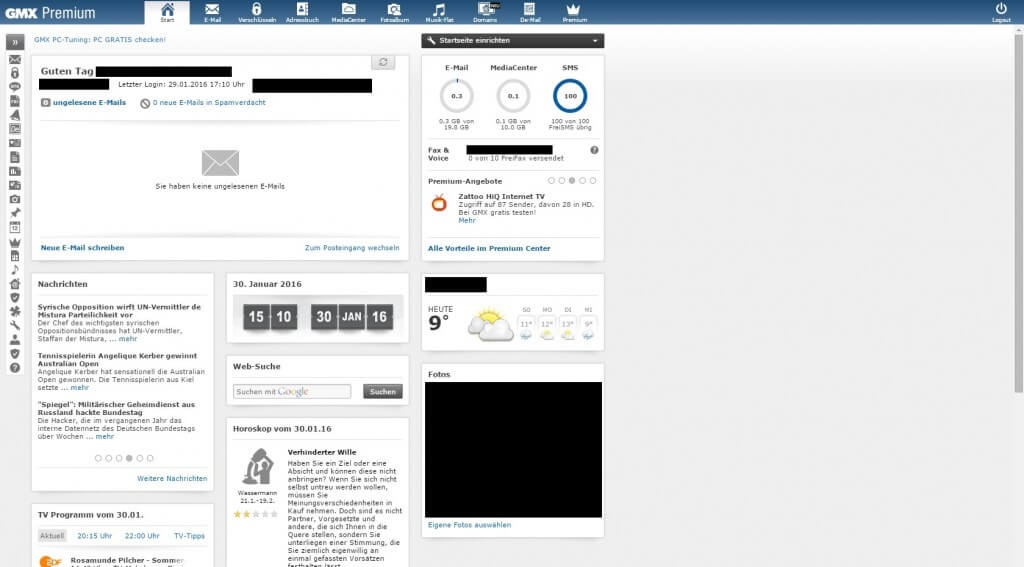Select second pagination dot under Nachrichten
This screenshot has width=1024, height=567.
[108, 458]
